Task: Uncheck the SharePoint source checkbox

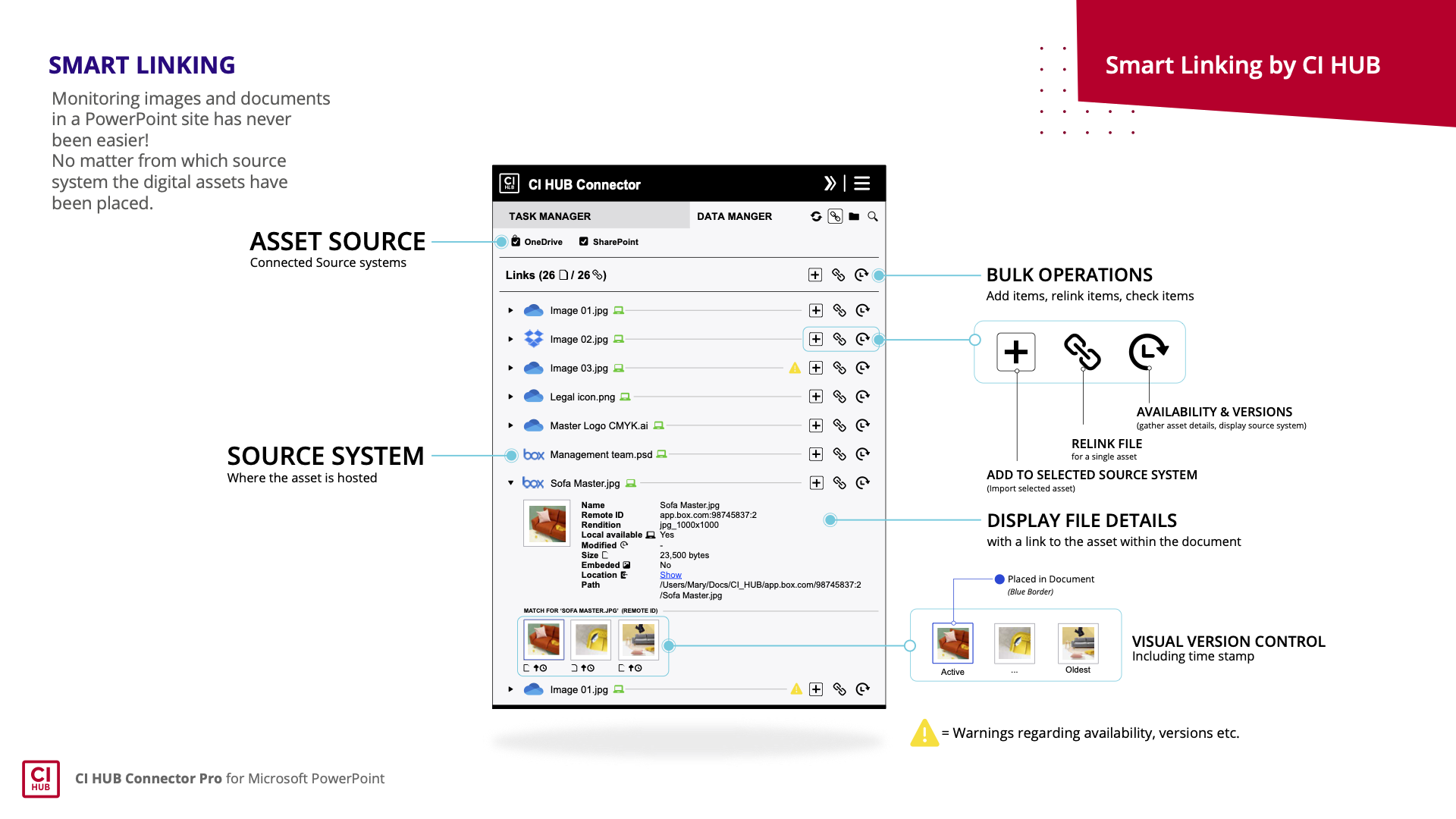Action: point(584,241)
